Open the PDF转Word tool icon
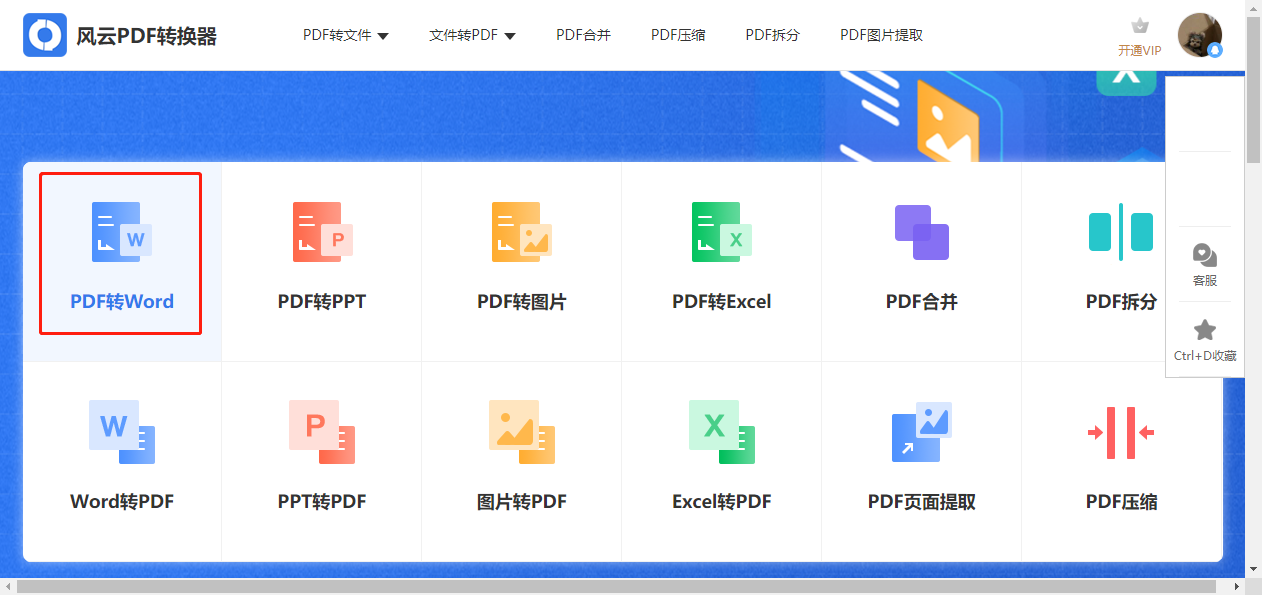 click(x=122, y=232)
